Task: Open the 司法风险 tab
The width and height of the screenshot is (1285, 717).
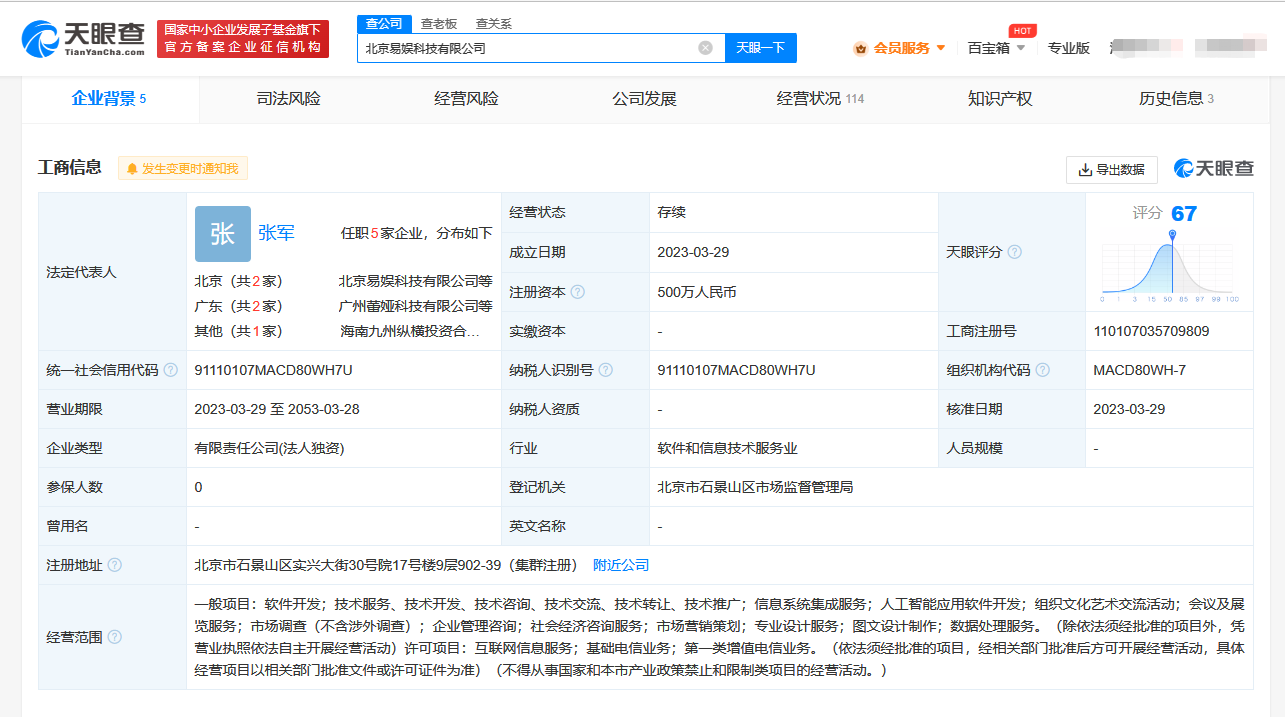Action: (288, 99)
